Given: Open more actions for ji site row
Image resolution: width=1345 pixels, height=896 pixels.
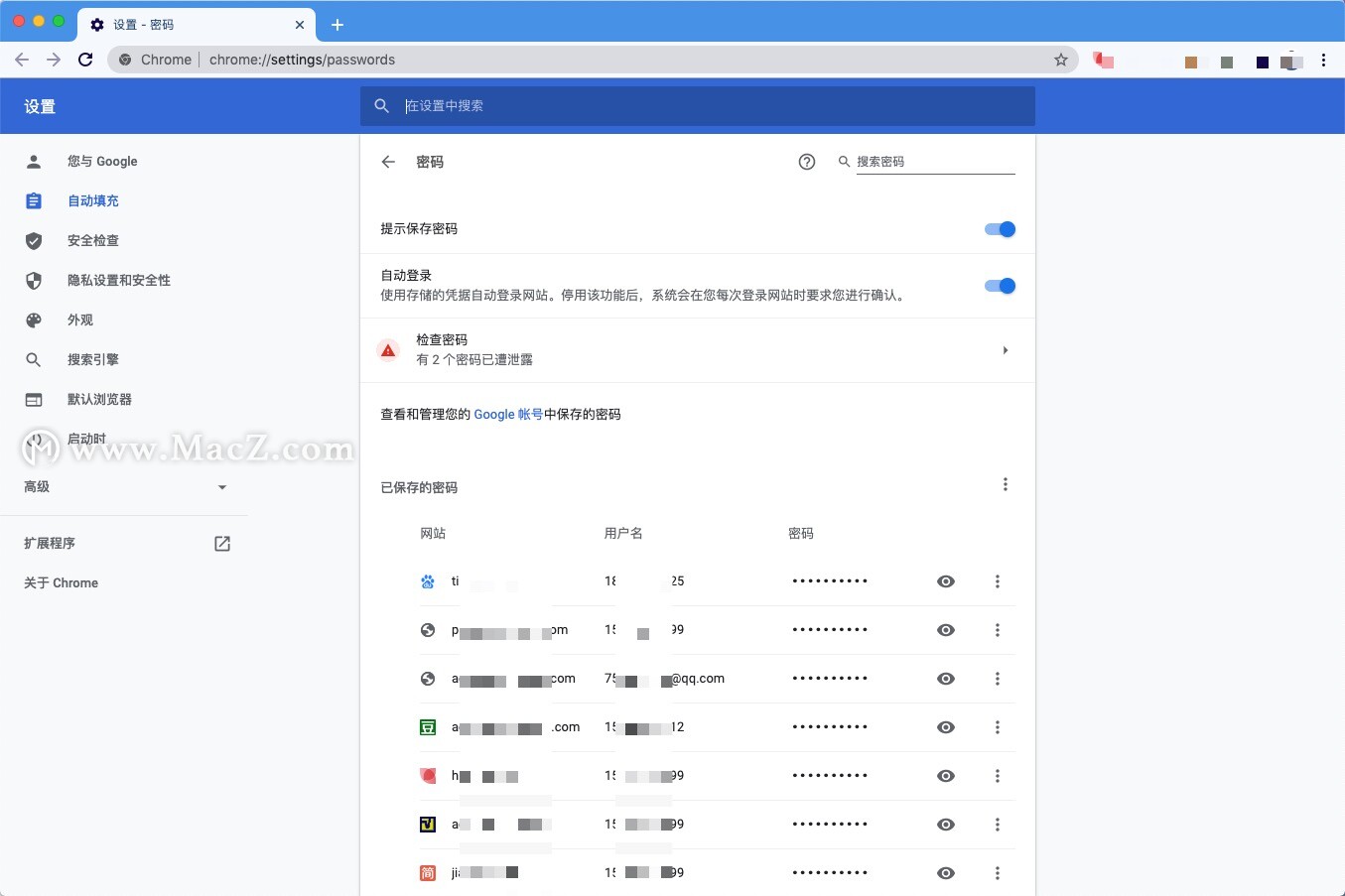Looking at the screenshot, I should (998, 873).
